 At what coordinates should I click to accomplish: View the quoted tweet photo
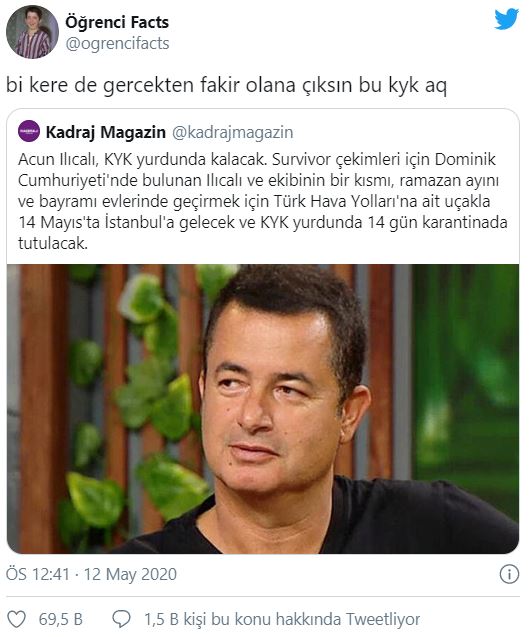pyautogui.click(x=263, y=409)
